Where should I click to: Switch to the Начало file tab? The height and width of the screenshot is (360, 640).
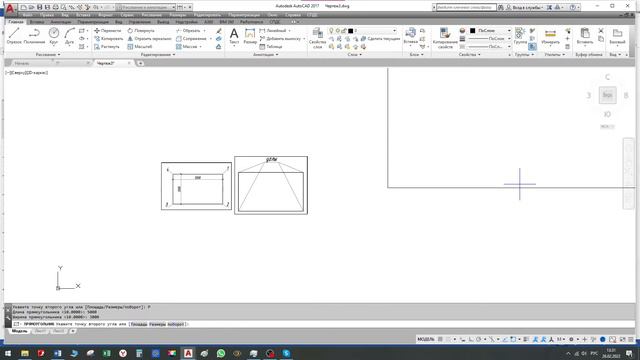pos(22,63)
